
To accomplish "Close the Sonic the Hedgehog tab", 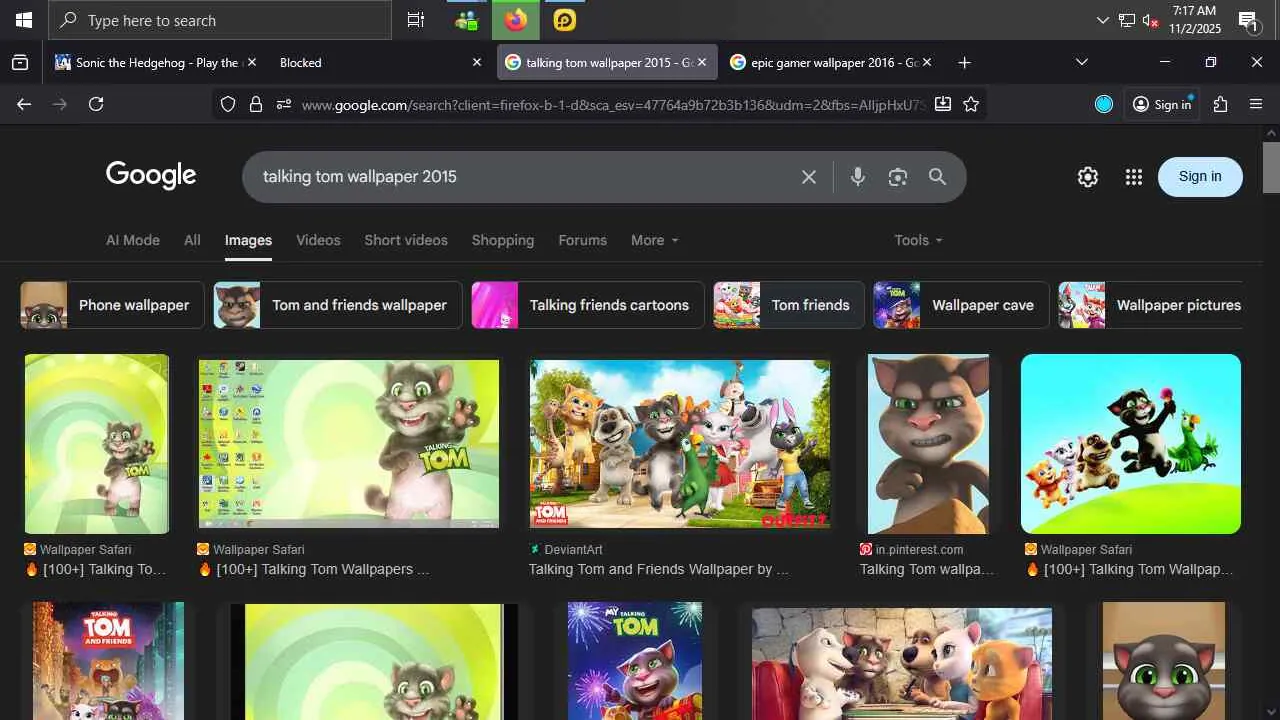I will click(252, 62).
